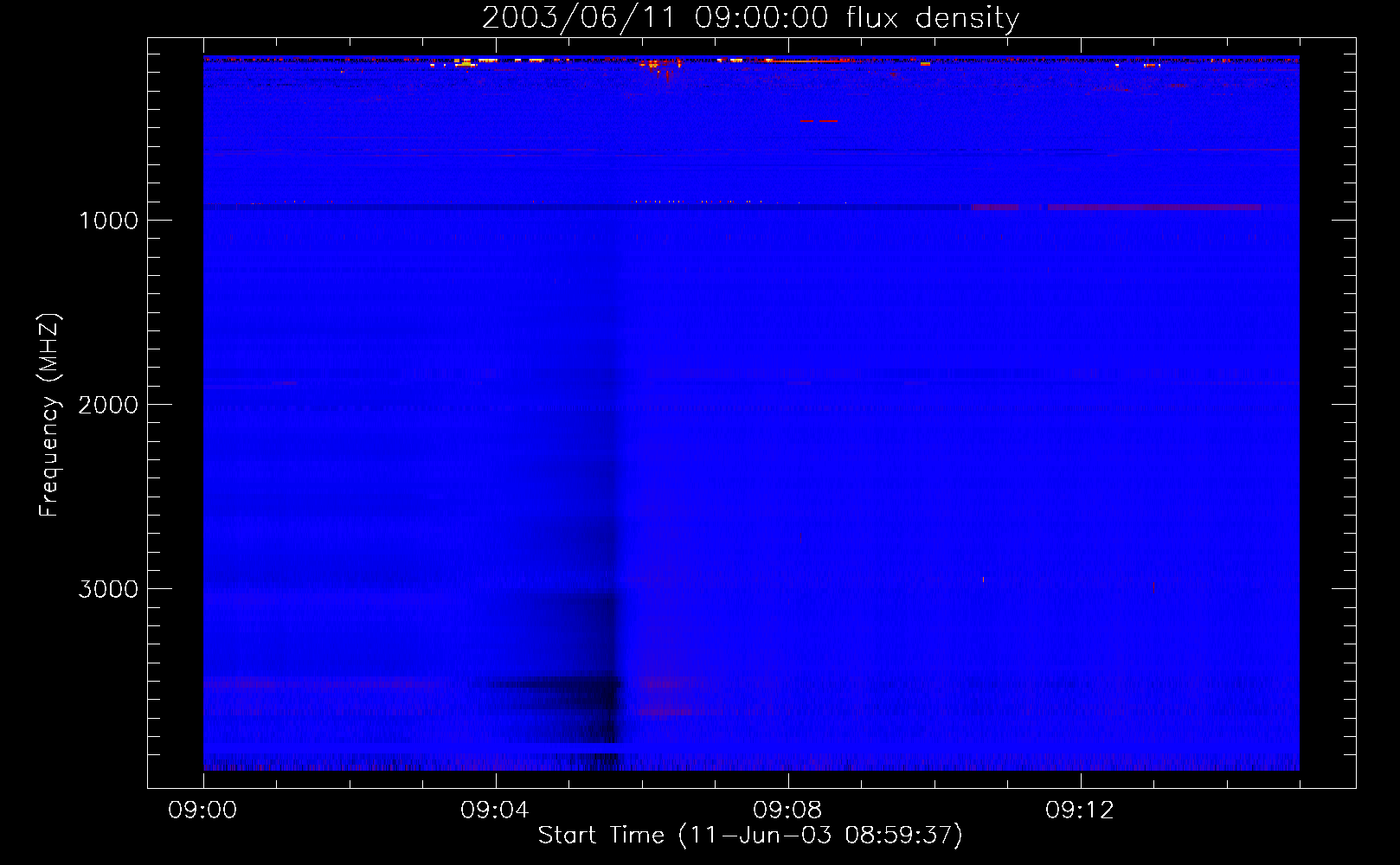The image size is (1400, 865).
Task: Click the 'Start Time (11-Jun-03 08:59:37)' label
Action: 750,836
